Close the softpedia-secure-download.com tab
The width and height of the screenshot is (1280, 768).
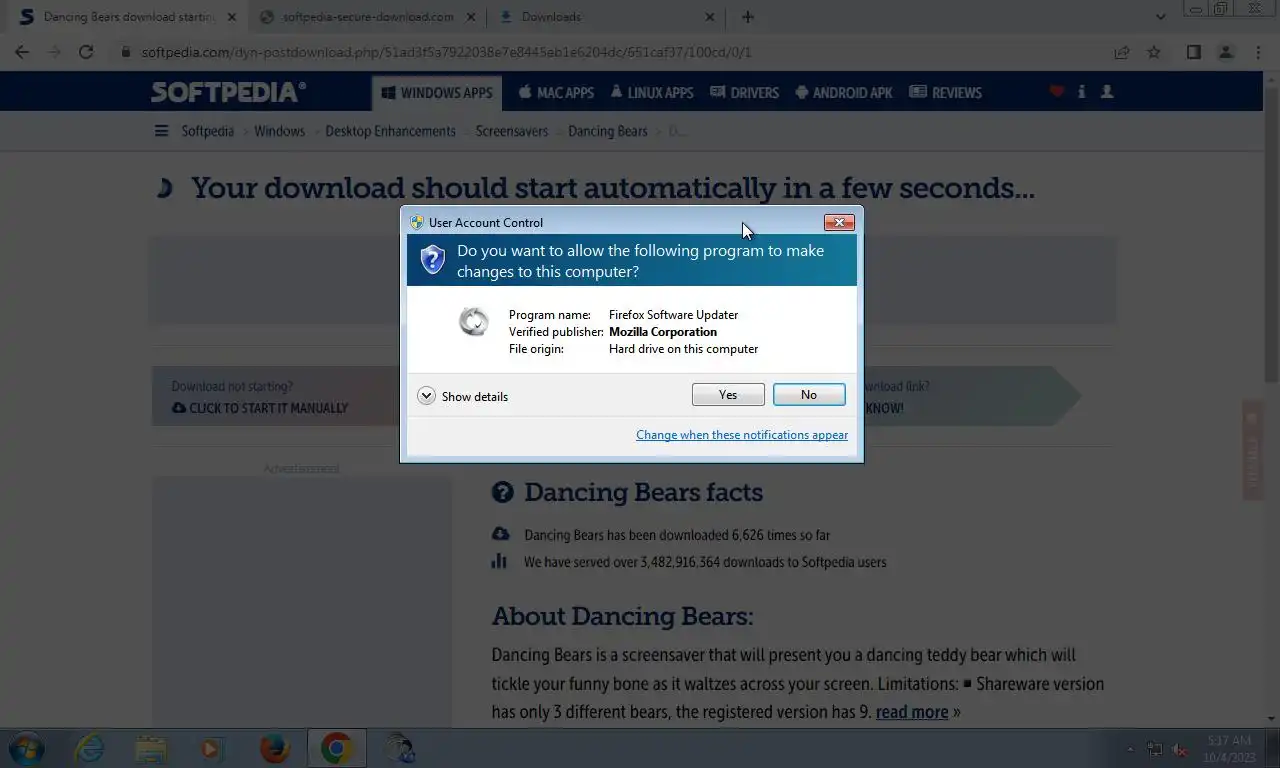(x=471, y=17)
